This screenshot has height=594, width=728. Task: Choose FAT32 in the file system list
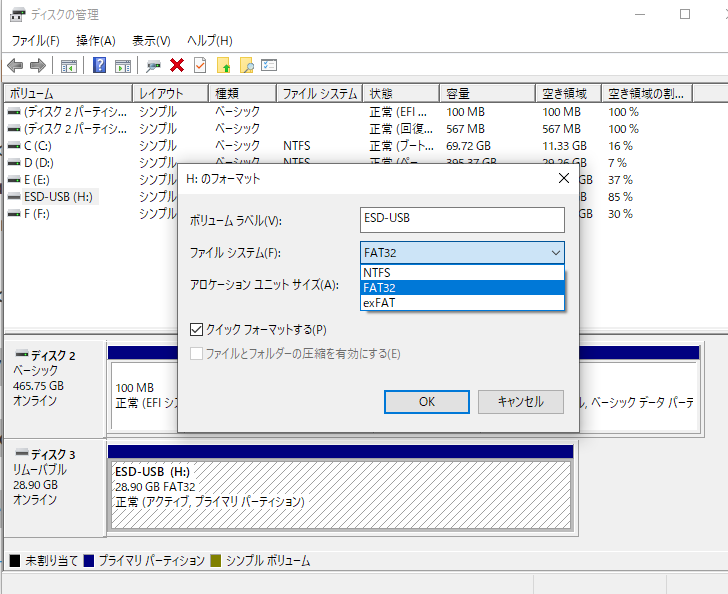click(x=462, y=287)
